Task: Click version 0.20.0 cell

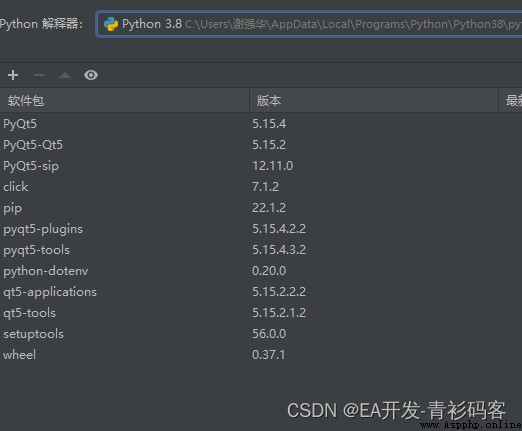Action: coord(269,271)
